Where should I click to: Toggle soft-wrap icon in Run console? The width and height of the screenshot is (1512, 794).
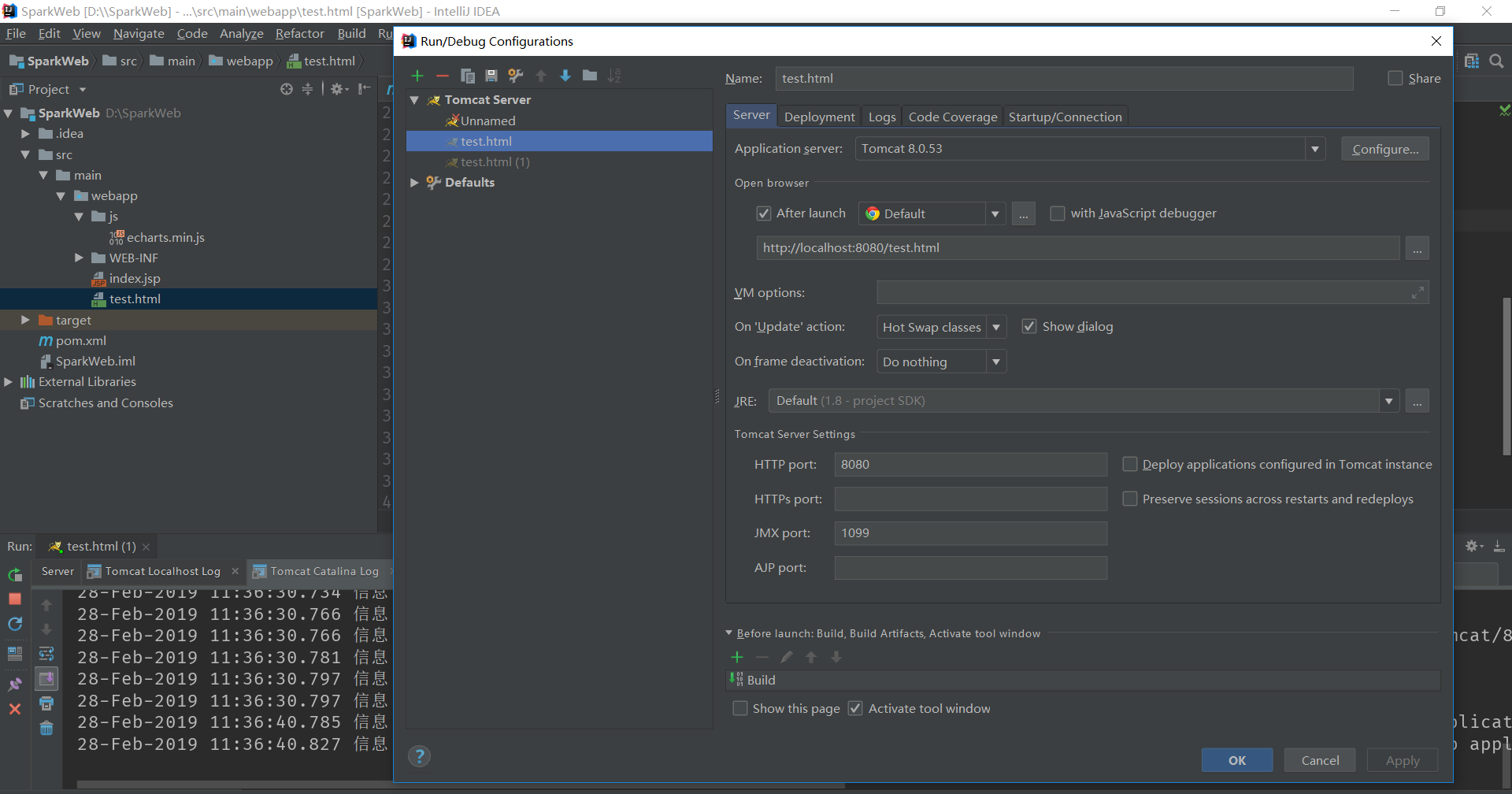pos(46,654)
